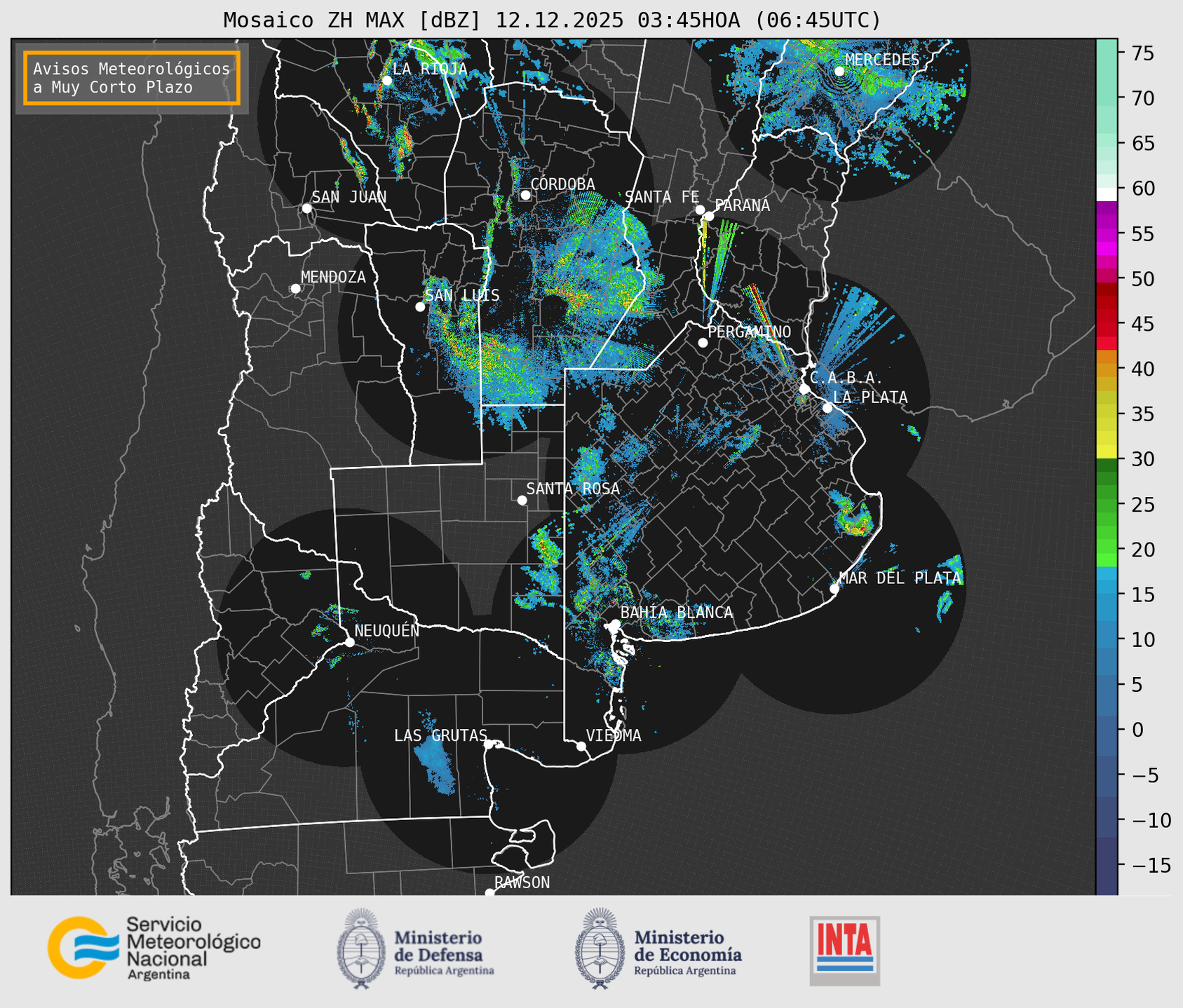Click the MERCEDES radar site marker
Screen dimensions: 1183x1008
point(839,71)
